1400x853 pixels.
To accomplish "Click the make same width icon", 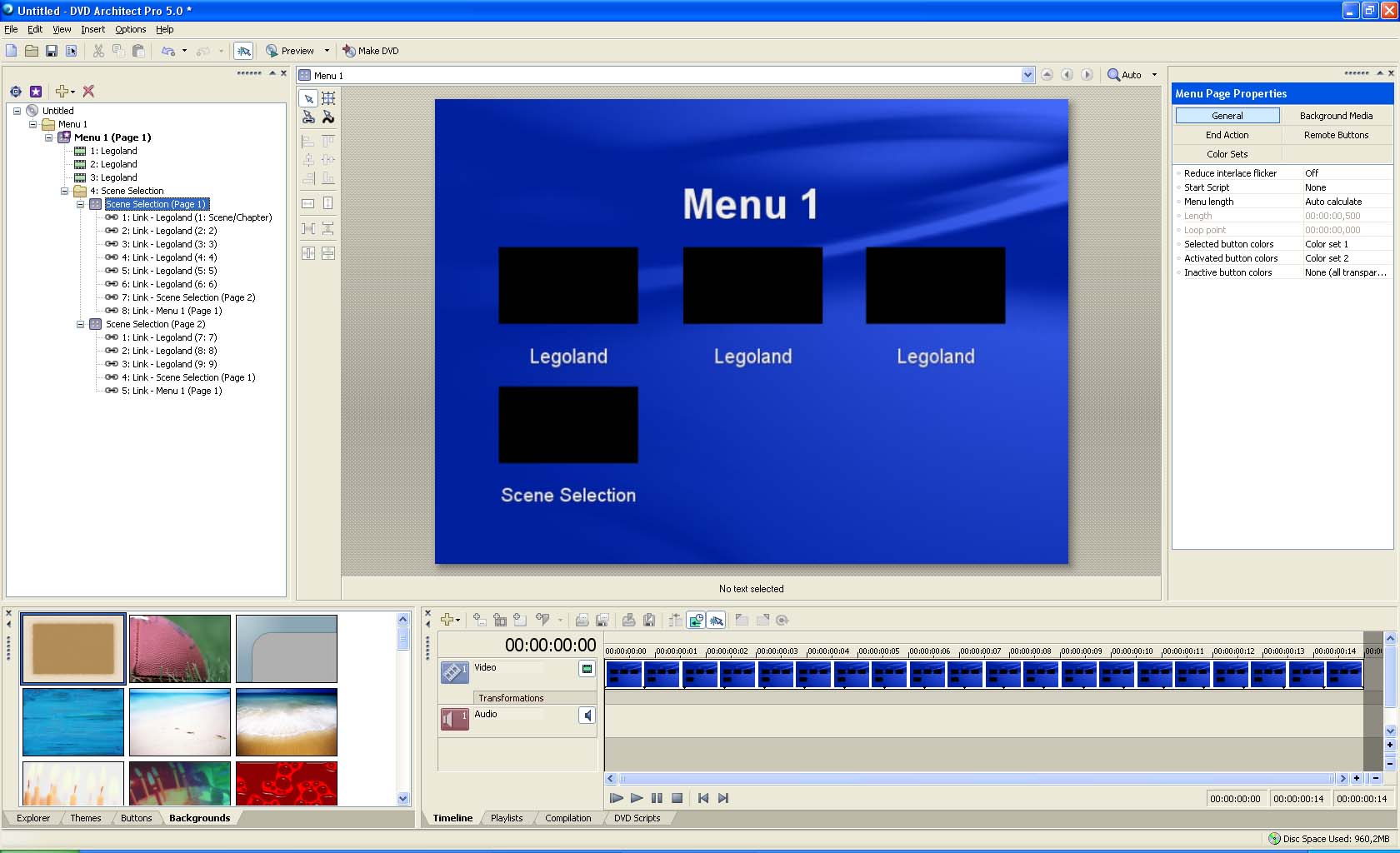I will 308,203.
